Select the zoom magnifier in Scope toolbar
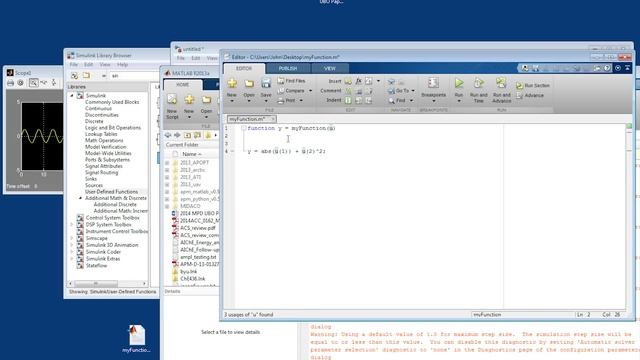The image size is (640, 360). 33,83
